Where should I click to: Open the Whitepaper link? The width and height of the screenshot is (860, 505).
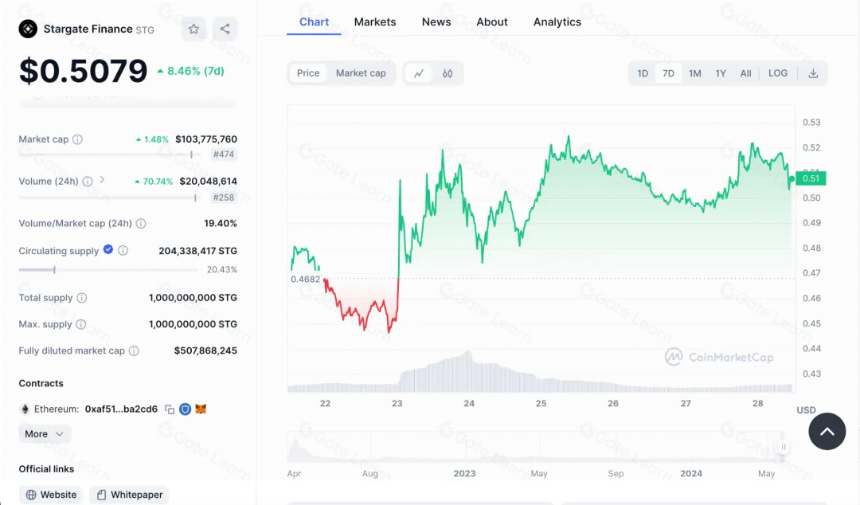click(129, 495)
